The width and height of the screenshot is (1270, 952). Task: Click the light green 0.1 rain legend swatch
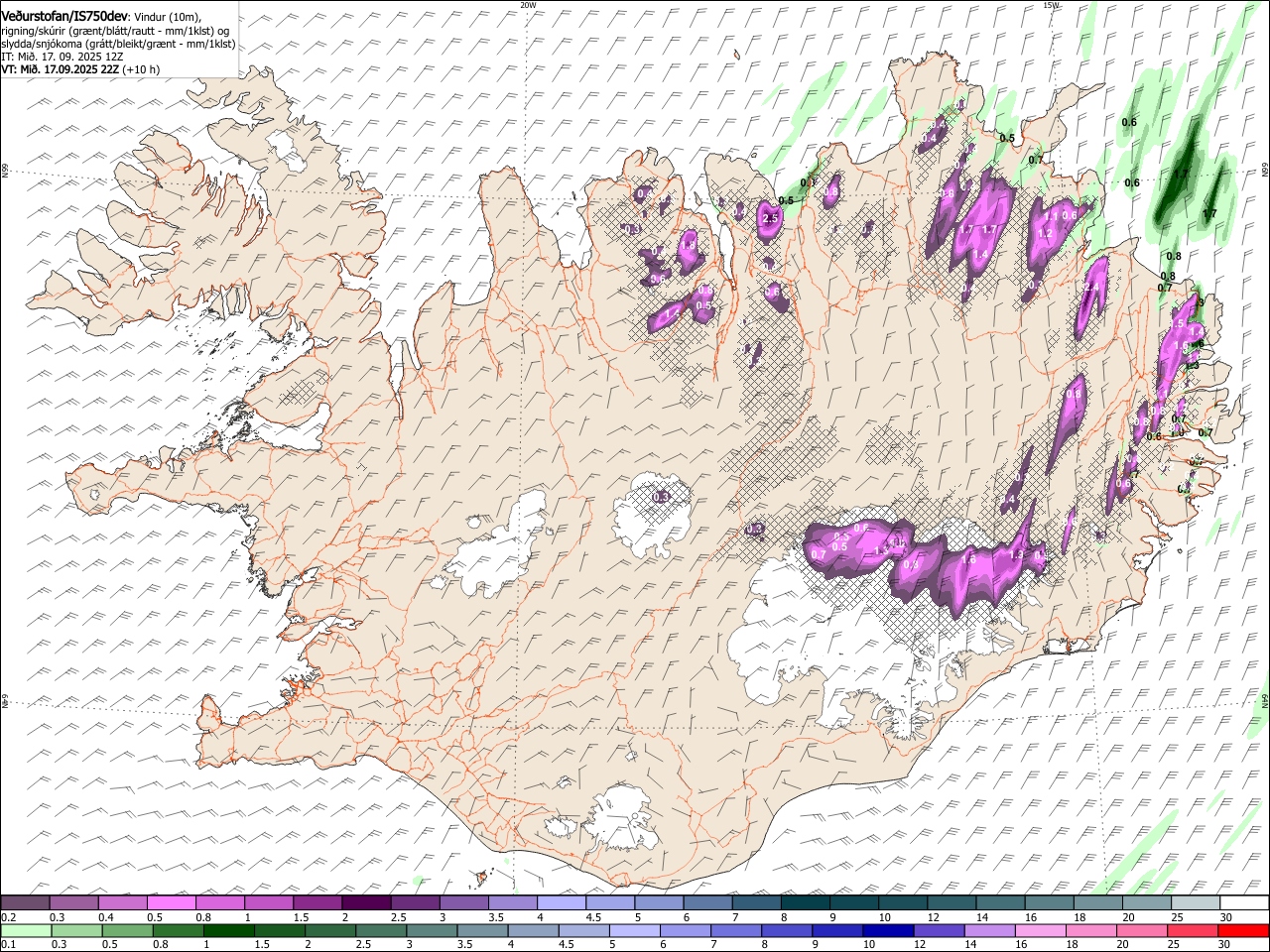26,931
